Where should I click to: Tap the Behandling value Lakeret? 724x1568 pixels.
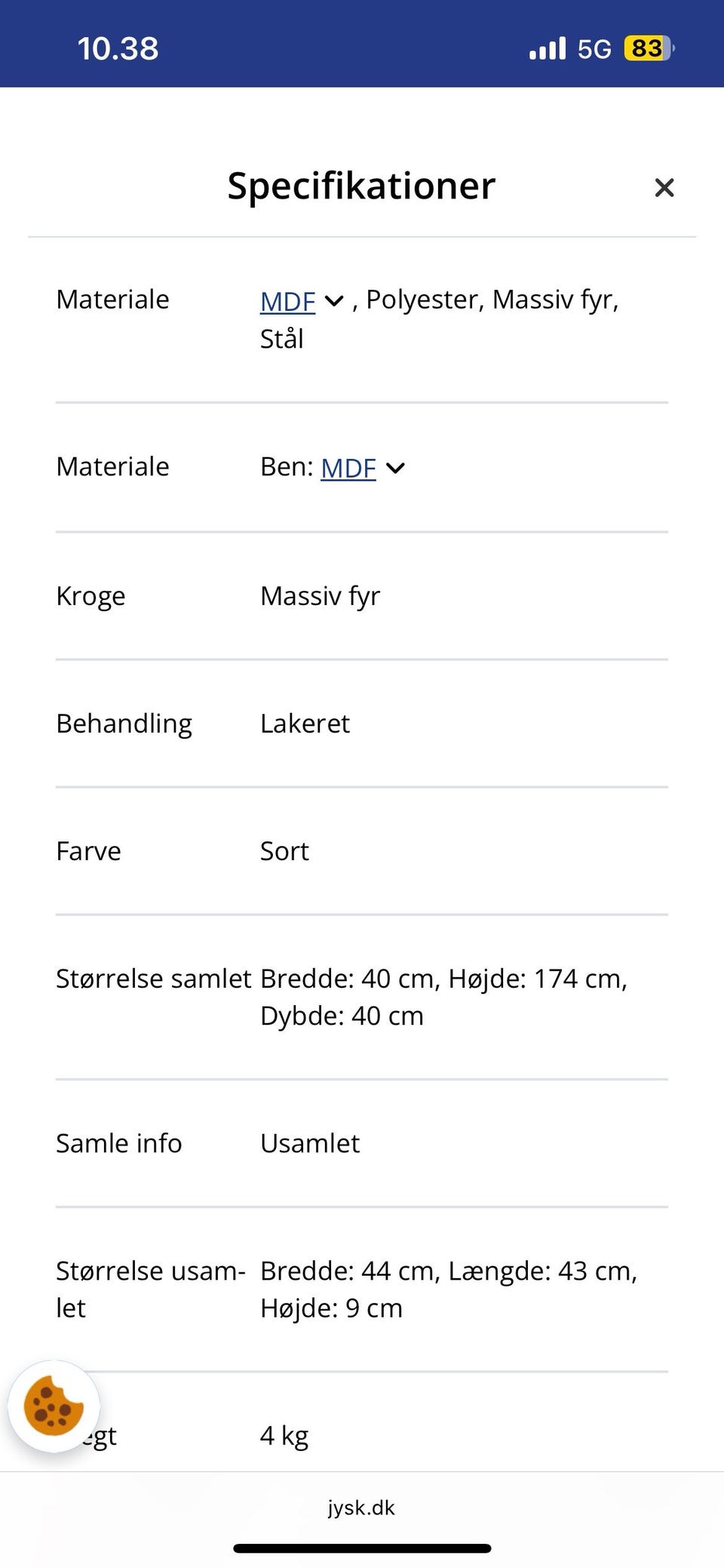[305, 723]
